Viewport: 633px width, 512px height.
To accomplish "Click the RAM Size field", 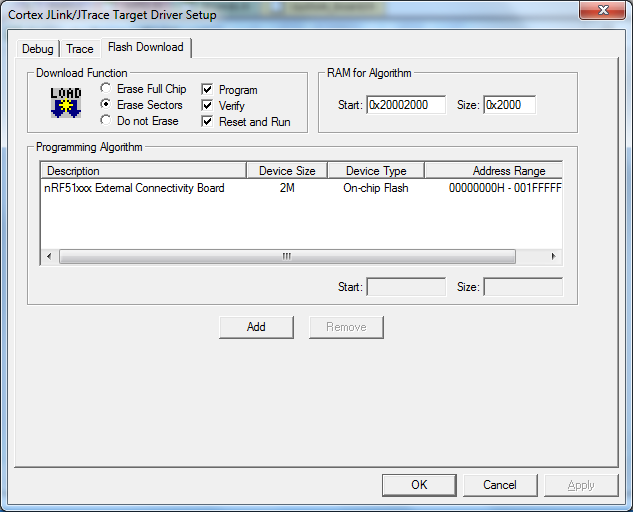I will pyautogui.click(x=509, y=105).
